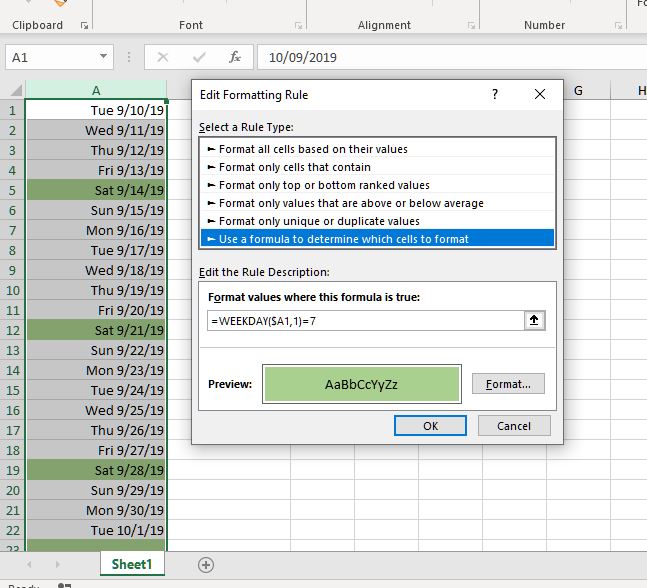Image resolution: width=647 pixels, height=588 pixels.
Task: Open the Clipboard group dialog launcher
Action: pos(84,26)
